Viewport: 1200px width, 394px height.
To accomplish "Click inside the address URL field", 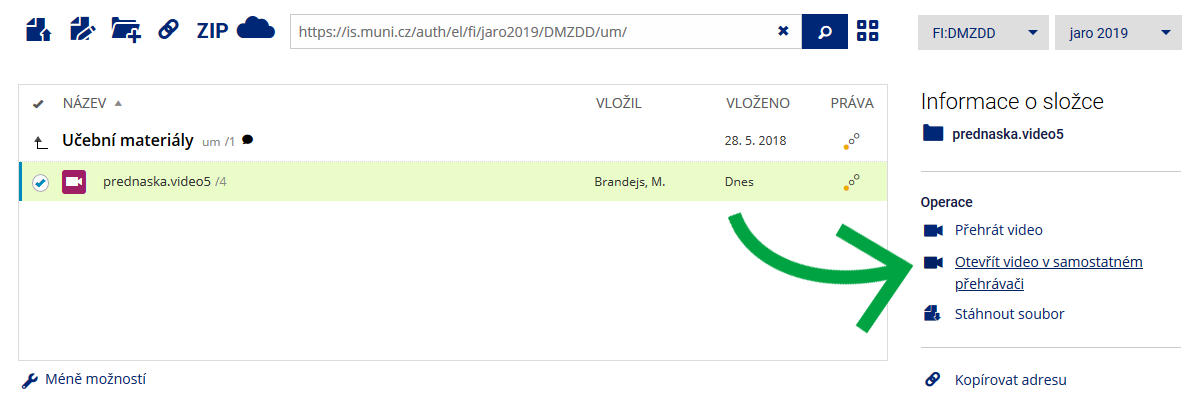I will click(x=535, y=31).
